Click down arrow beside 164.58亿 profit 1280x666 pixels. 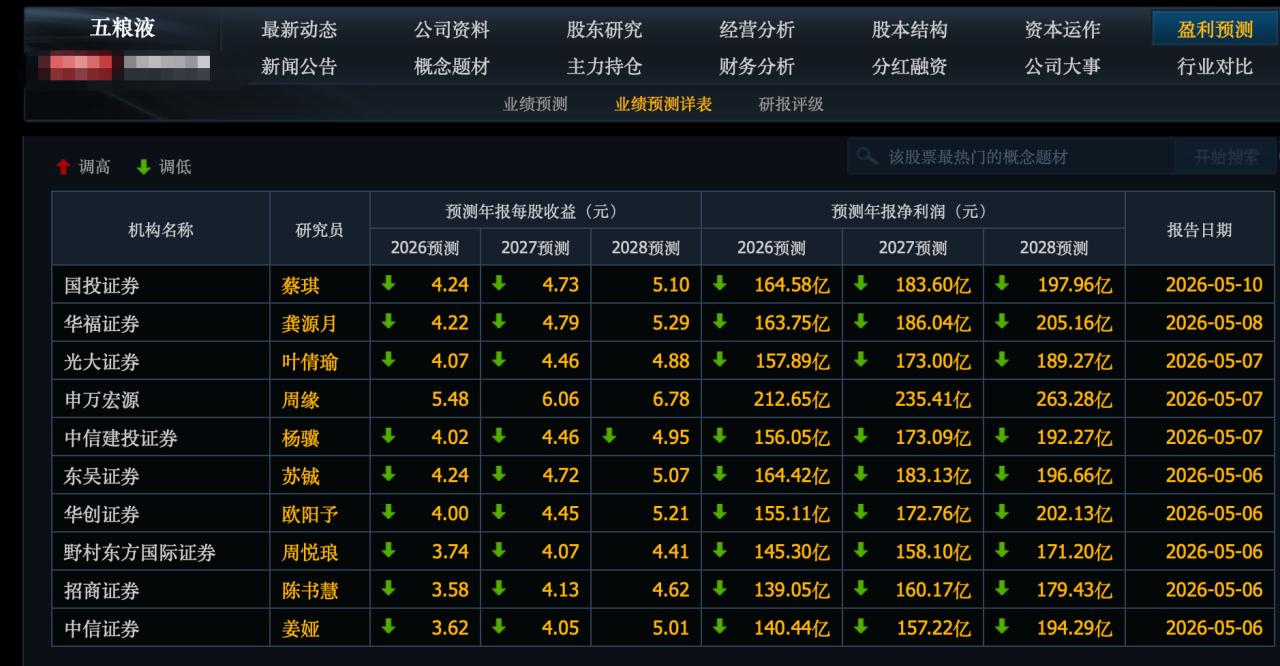click(x=719, y=283)
